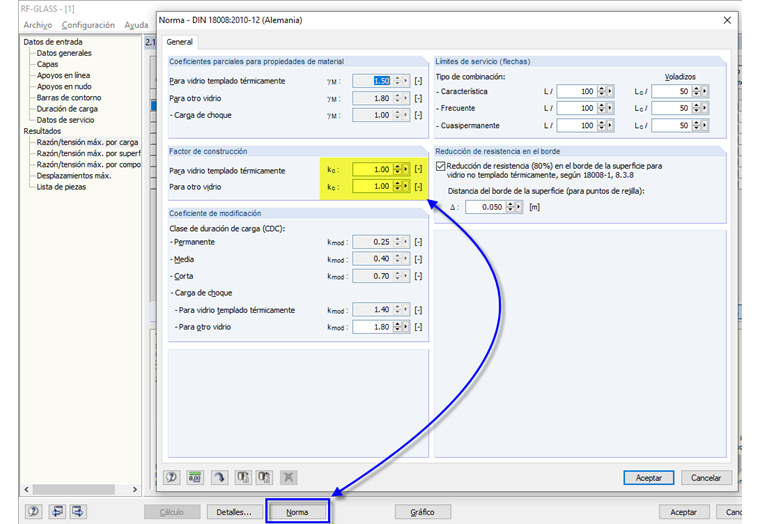
Task: Go to next input table icon
Action: point(78,511)
